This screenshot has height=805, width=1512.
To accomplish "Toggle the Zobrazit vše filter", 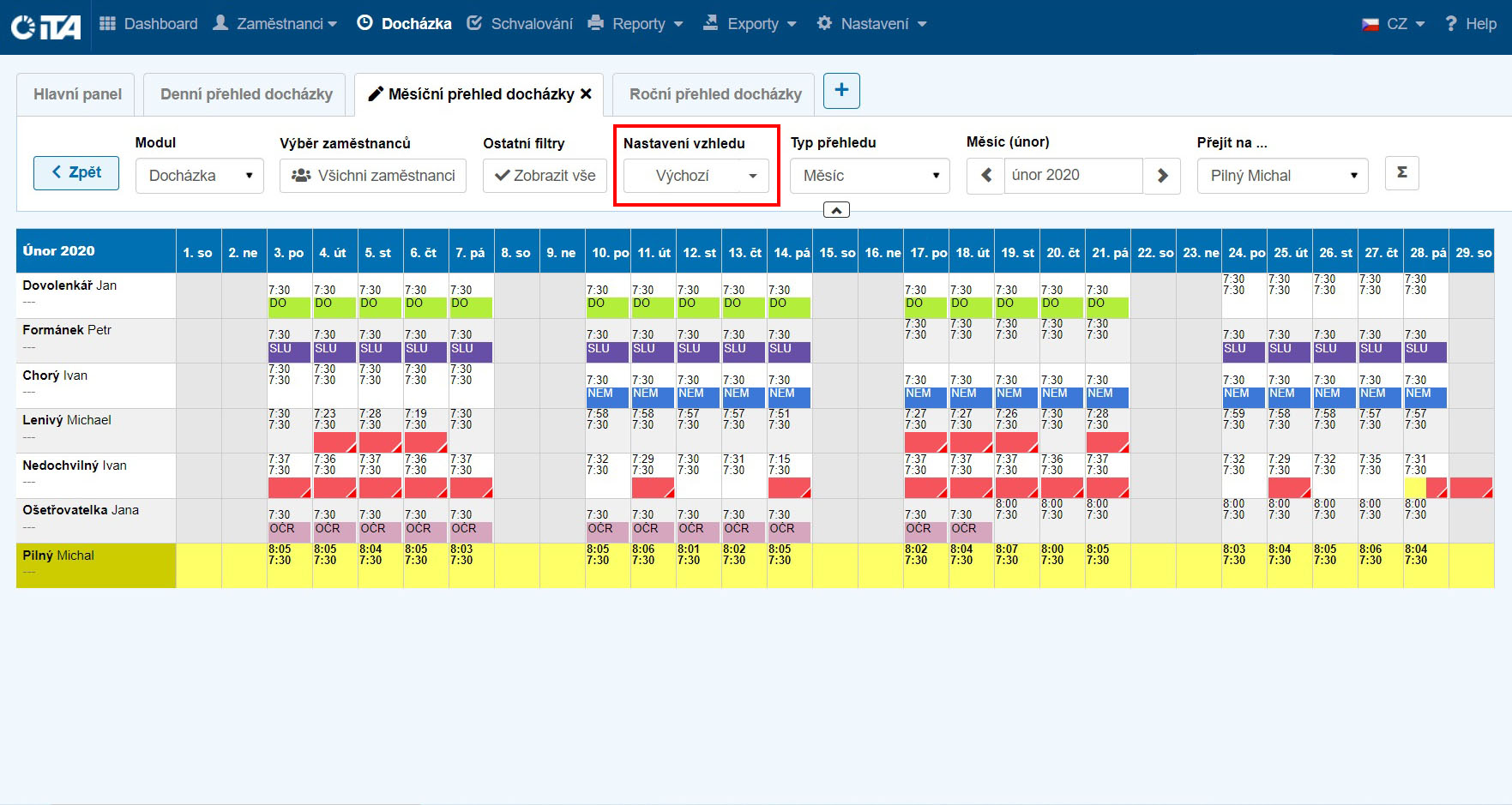I will click(x=545, y=176).
